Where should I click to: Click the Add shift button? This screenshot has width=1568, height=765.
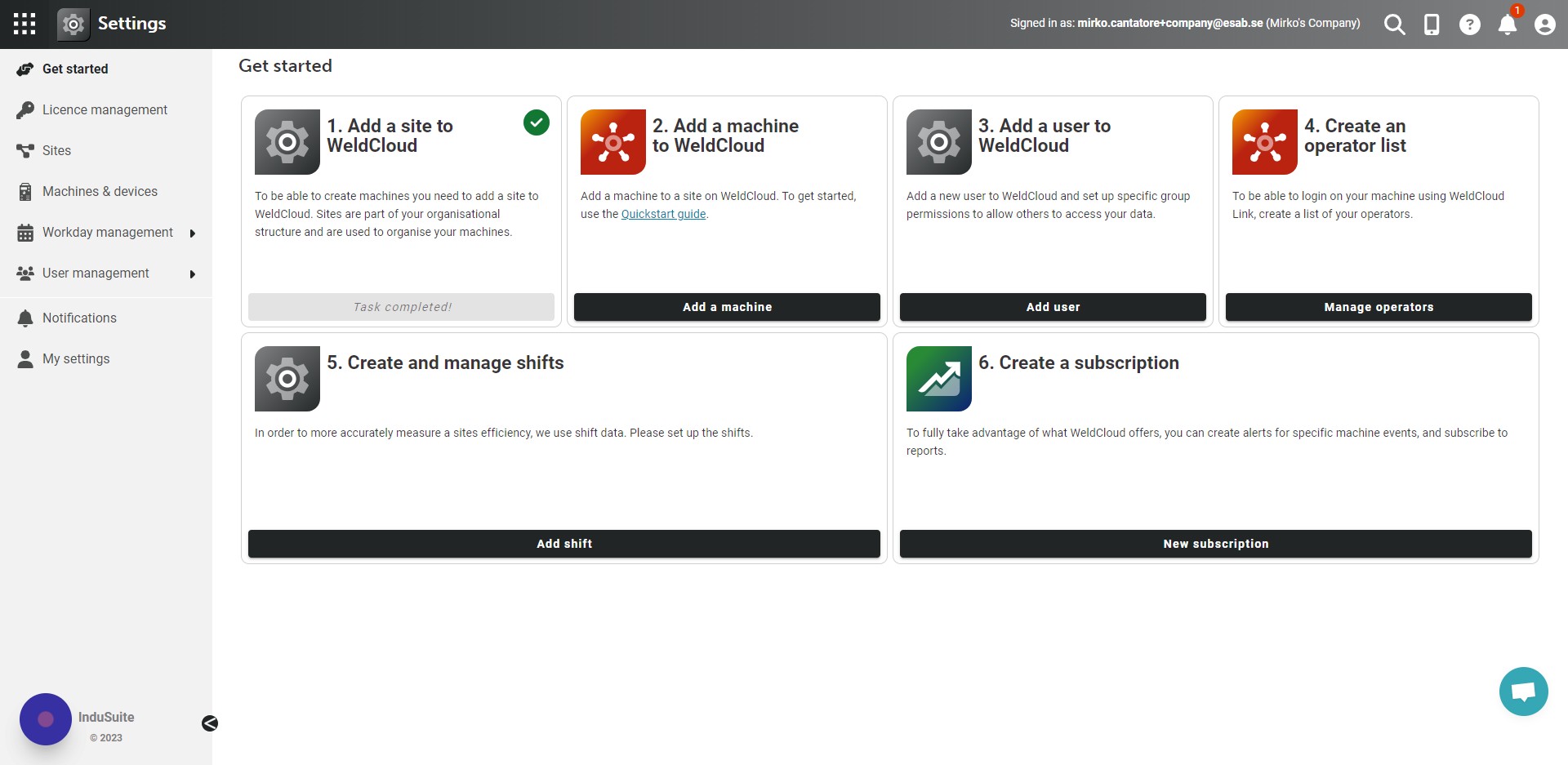point(564,544)
